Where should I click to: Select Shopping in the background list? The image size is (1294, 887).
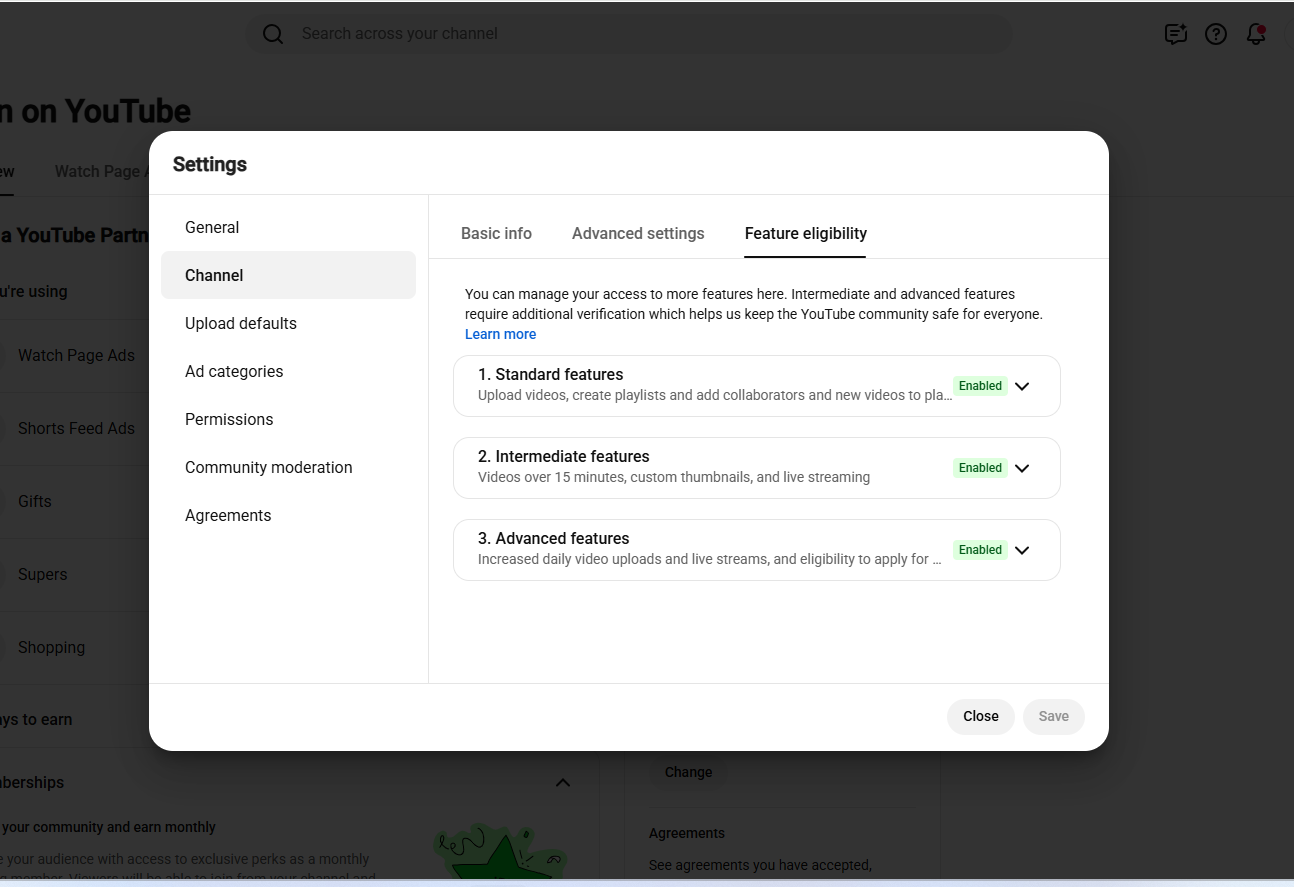pos(51,647)
